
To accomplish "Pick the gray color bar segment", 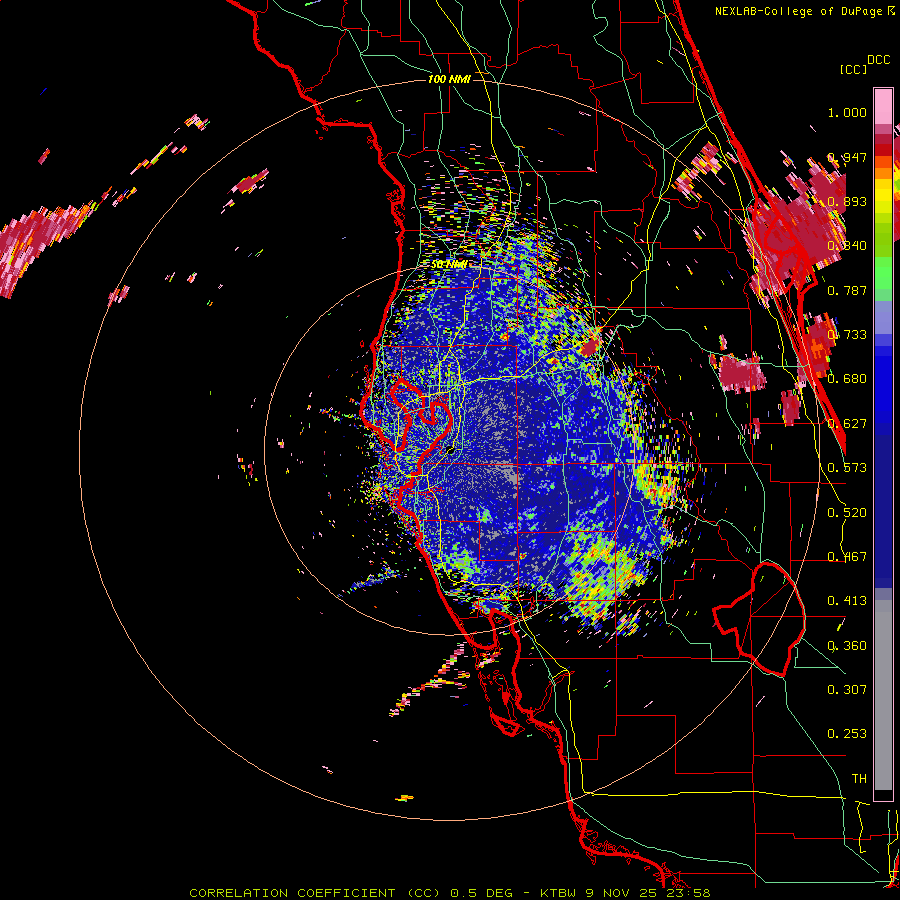I will (883, 695).
